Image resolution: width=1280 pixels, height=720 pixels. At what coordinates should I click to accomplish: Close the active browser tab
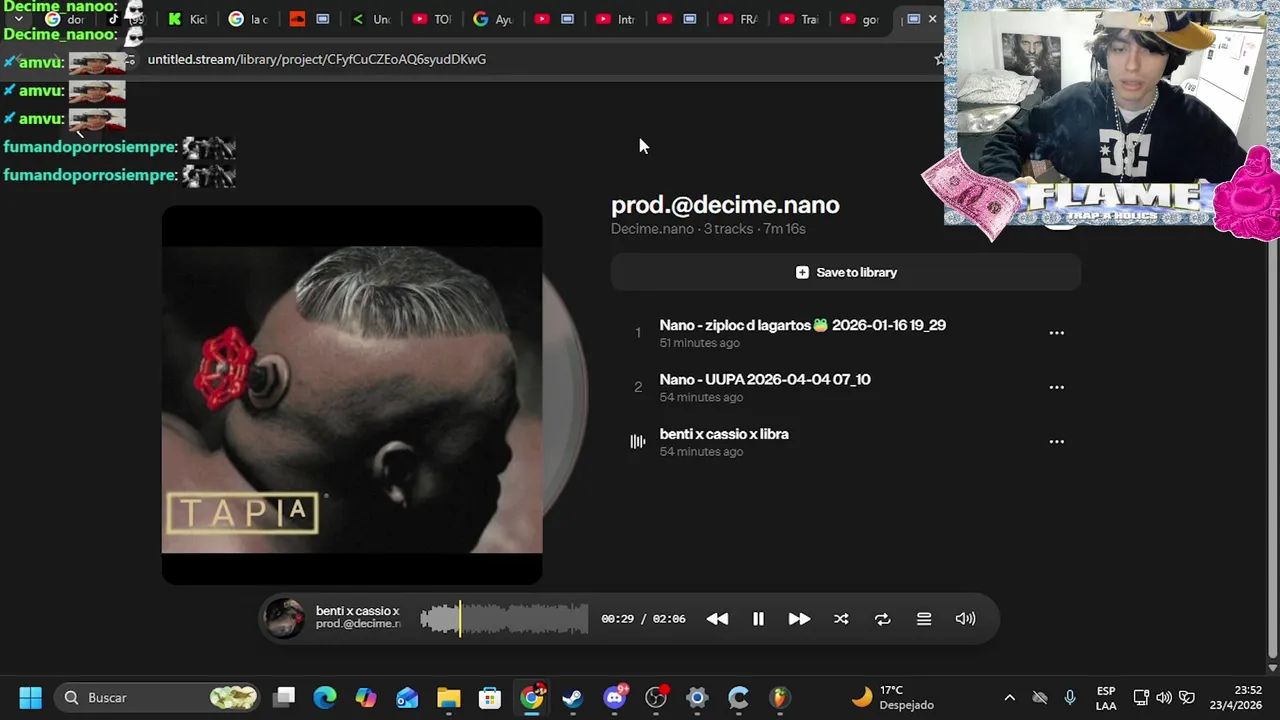tap(932, 19)
